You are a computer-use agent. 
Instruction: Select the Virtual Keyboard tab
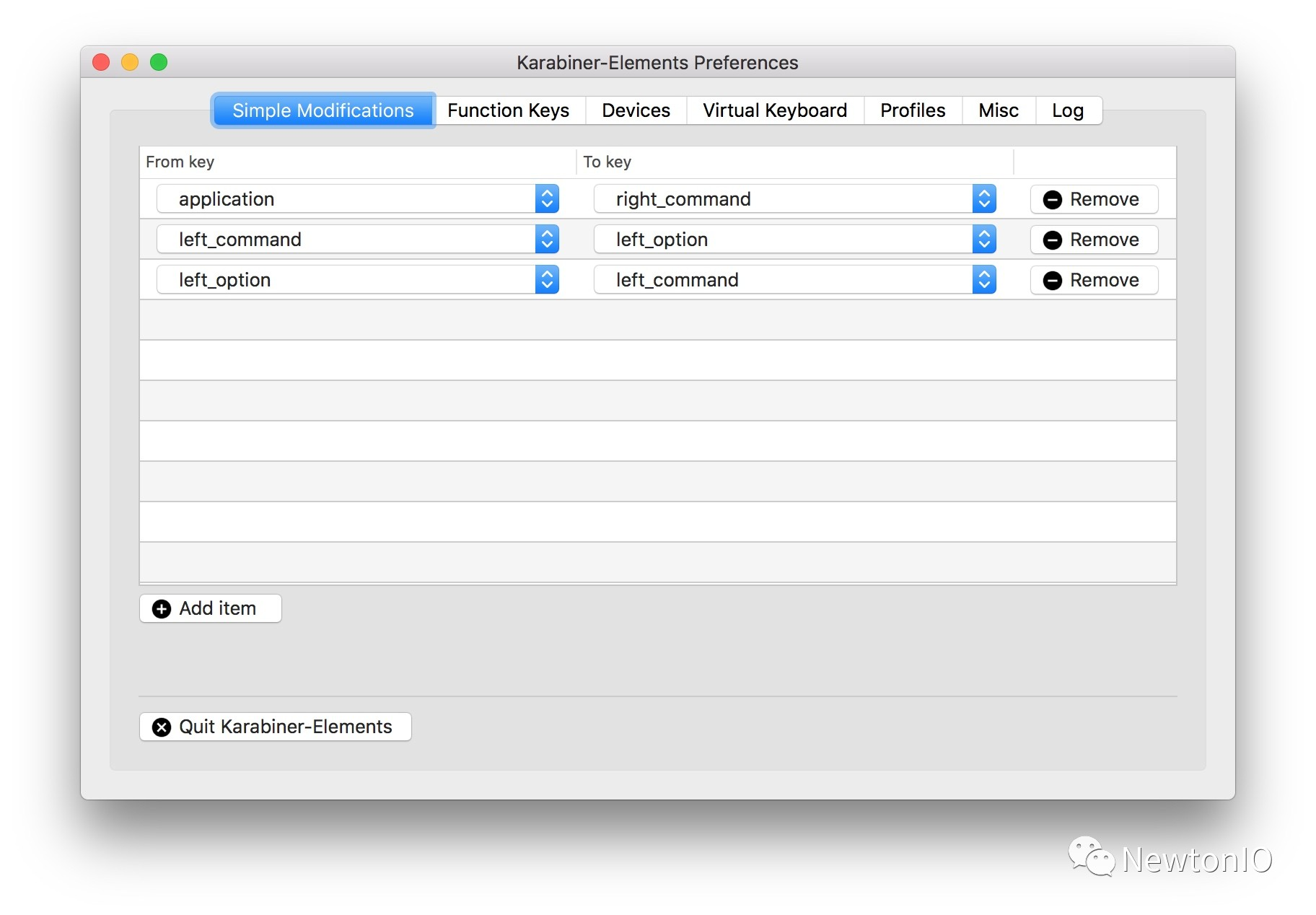[x=775, y=110]
